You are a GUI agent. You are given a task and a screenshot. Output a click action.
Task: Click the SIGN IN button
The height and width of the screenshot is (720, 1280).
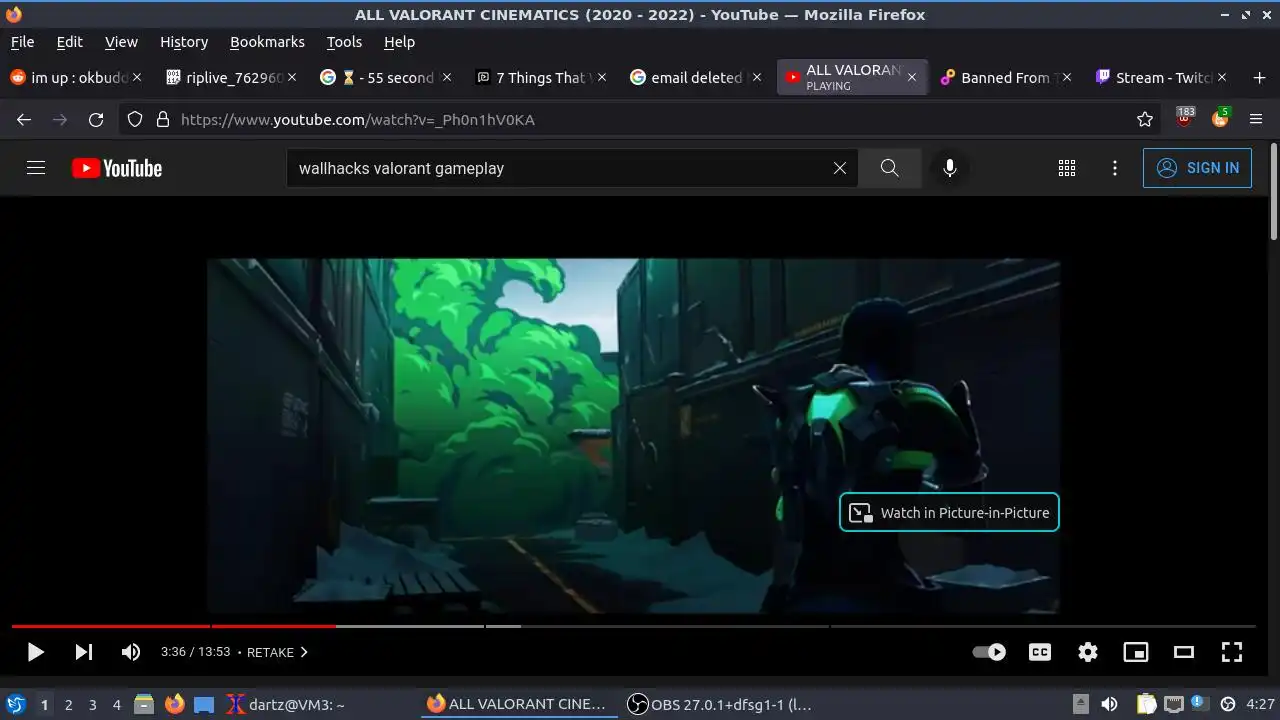click(x=1197, y=168)
